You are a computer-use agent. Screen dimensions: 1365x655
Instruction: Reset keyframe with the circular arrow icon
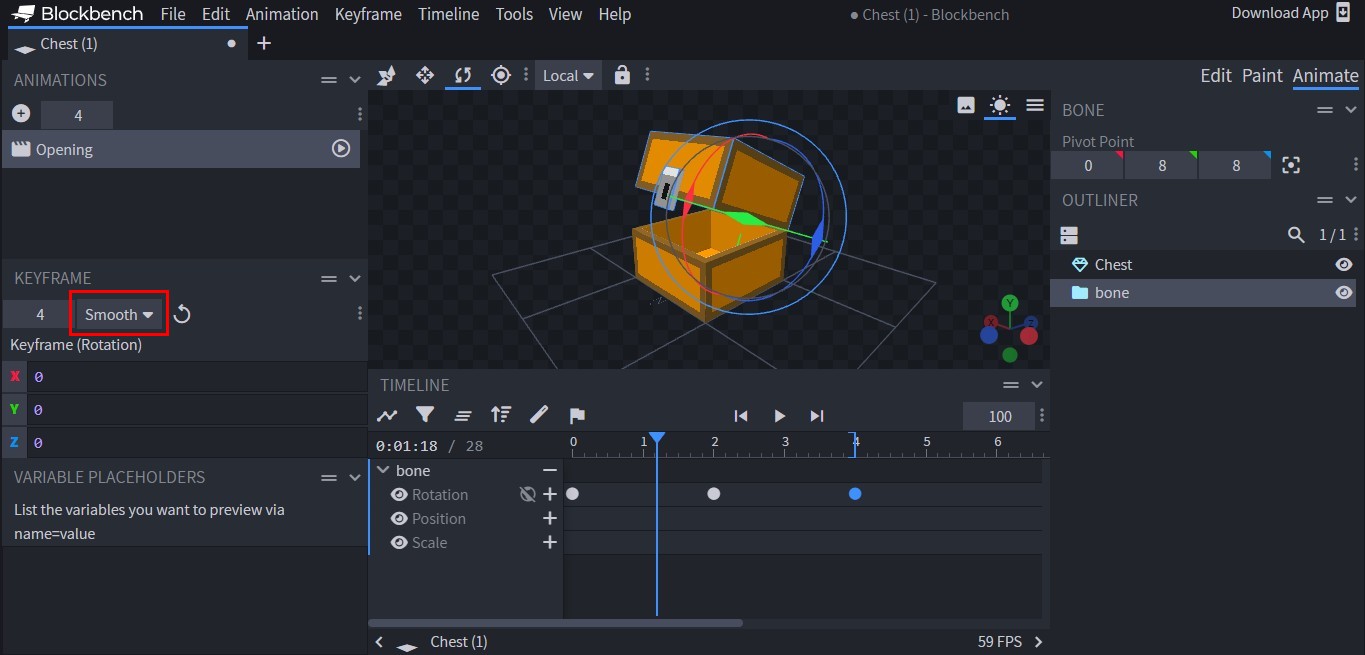[x=182, y=315]
